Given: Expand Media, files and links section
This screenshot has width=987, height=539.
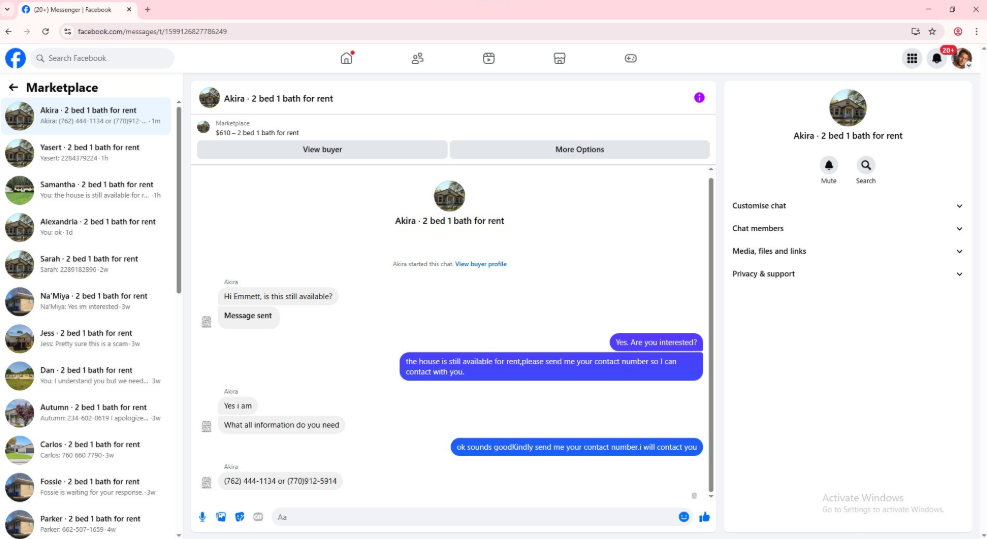Looking at the screenshot, I should pos(847,251).
